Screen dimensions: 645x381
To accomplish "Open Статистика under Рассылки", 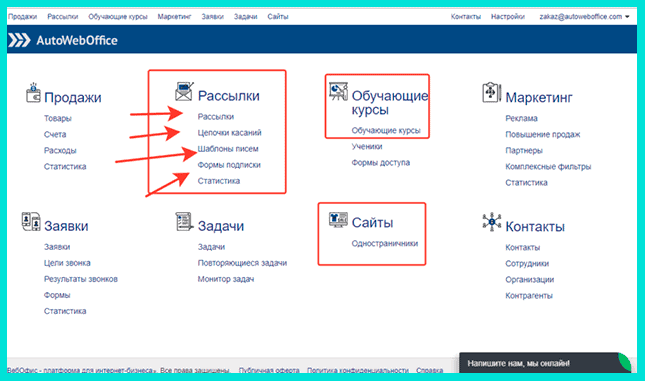I will 219,181.
